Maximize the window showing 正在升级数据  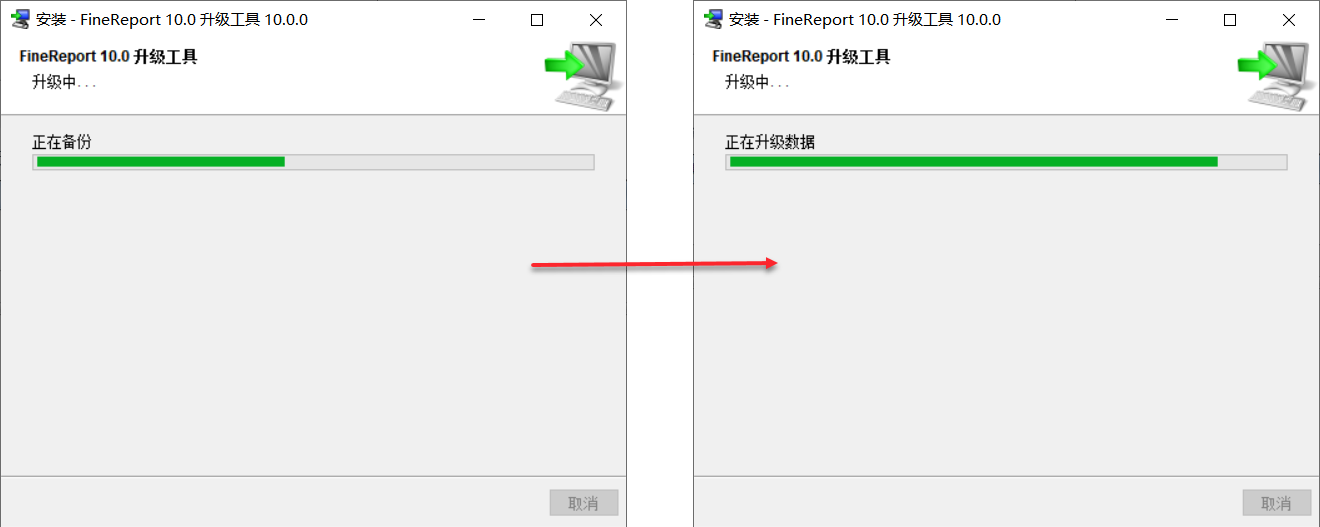[1230, 20]
